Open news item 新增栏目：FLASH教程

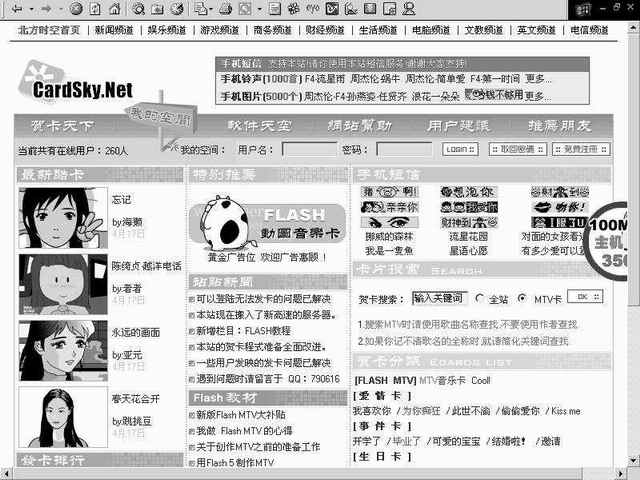point(243,331)
